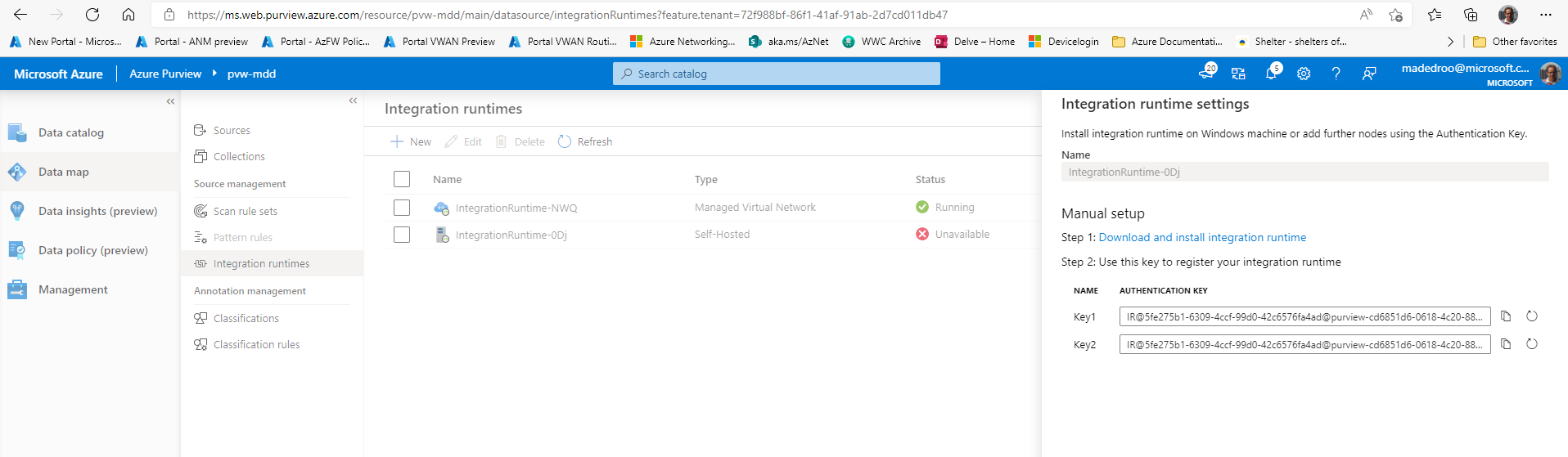Open Scan rule sets
This screenshot has width=1568, height=457.
(x=246, y=211)
